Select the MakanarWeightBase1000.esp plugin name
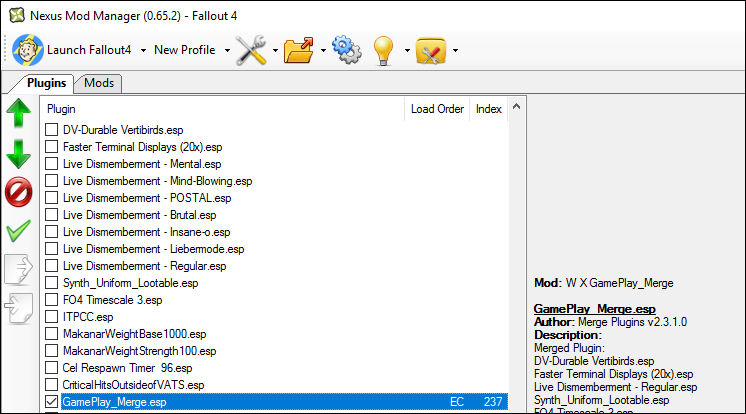 coord(135,334)
